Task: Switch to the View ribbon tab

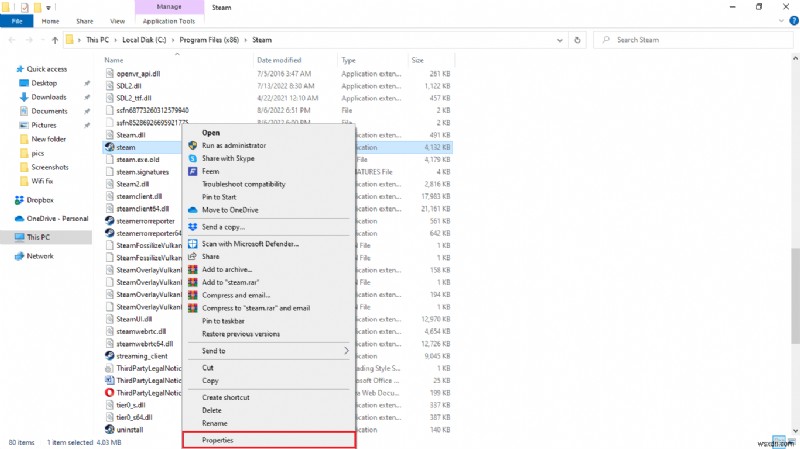Action: coord(117,21)
